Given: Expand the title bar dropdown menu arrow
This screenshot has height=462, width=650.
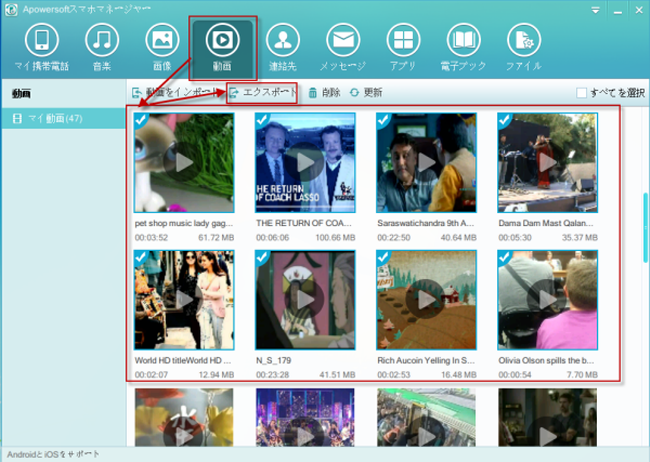Looking at the screenshot, I should point(595,10).
